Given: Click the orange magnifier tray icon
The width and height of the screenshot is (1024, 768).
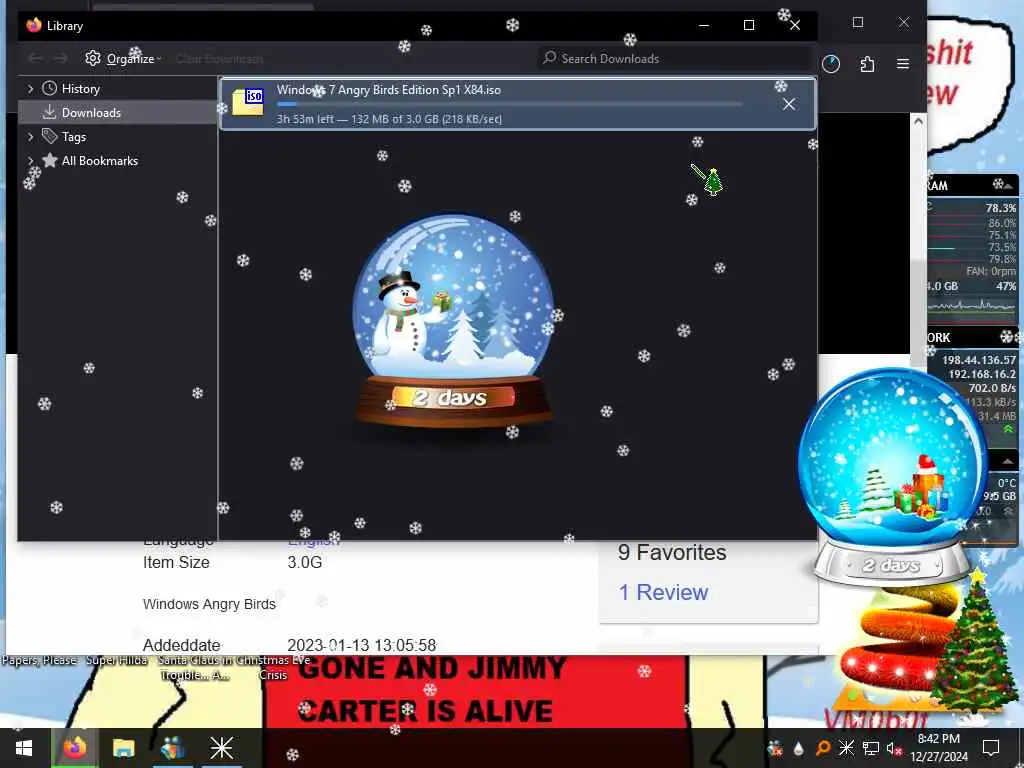Looking at the screenshot, I should pos(823,748).
